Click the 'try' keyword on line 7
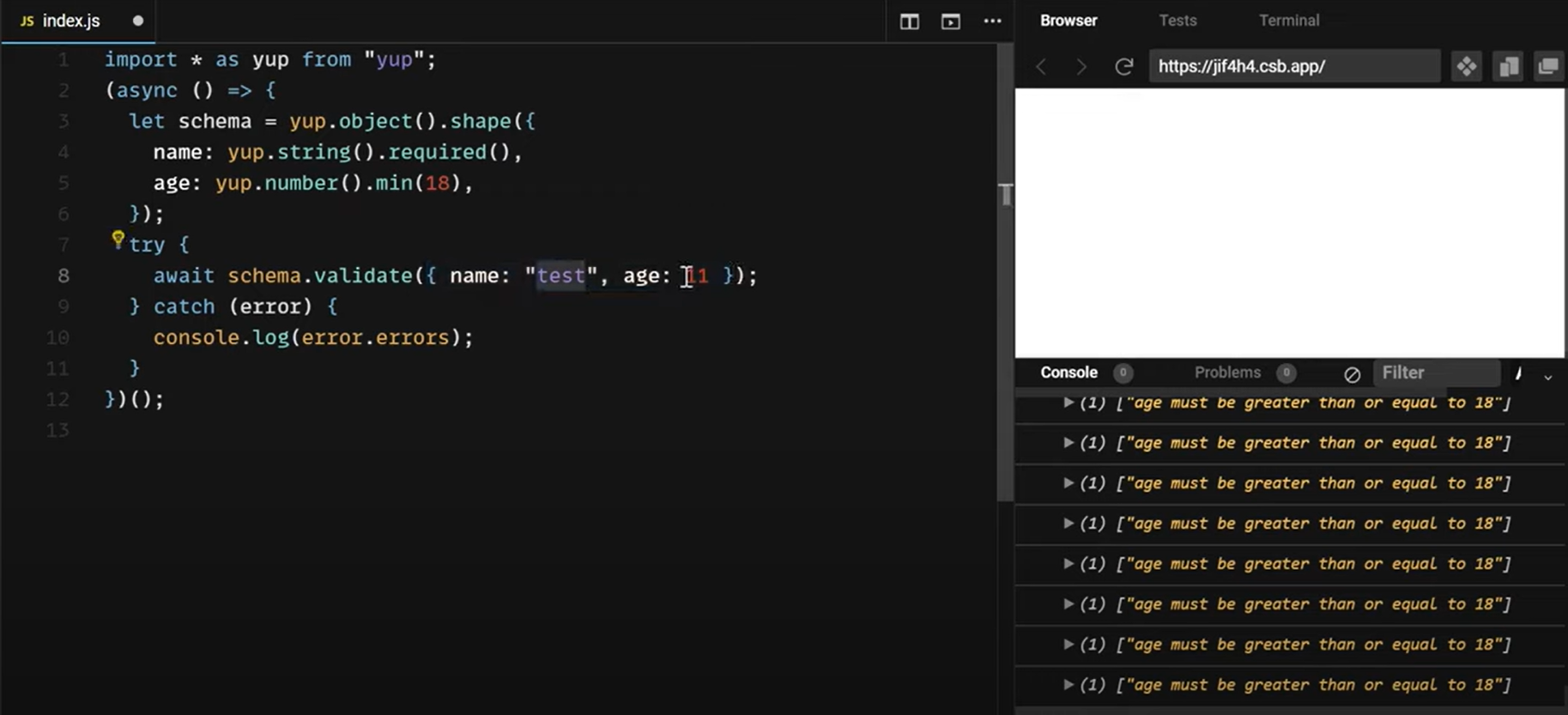The height and width of the screenshot is (715, 1568). pos(147,245)
